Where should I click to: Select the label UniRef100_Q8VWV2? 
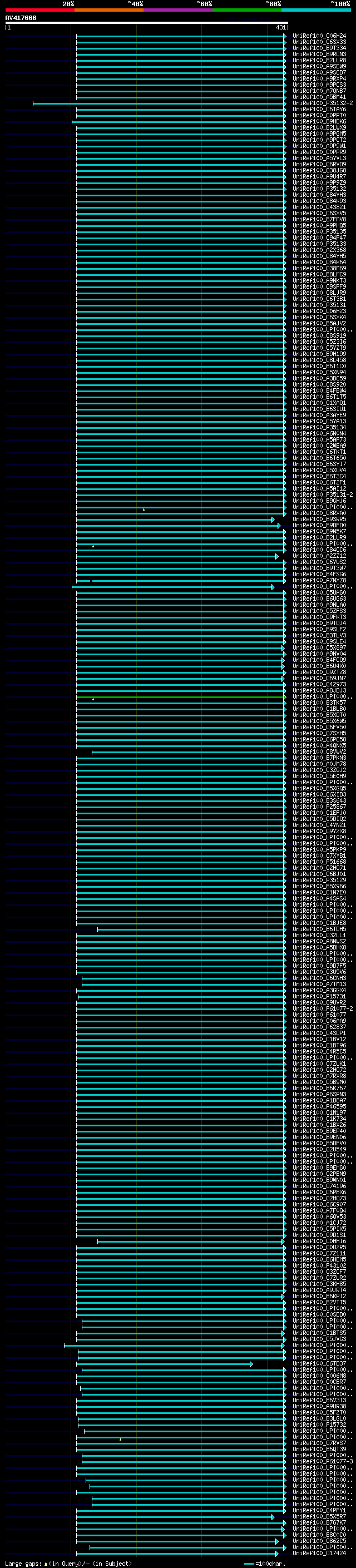pyautogui.click(x=319, y=753)
